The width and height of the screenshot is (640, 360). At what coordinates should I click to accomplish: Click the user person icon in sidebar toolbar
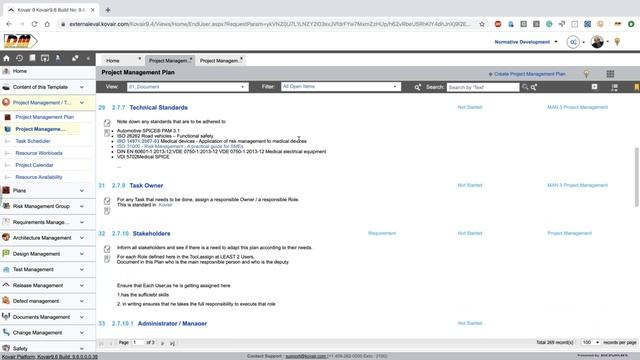click(58, 58)
